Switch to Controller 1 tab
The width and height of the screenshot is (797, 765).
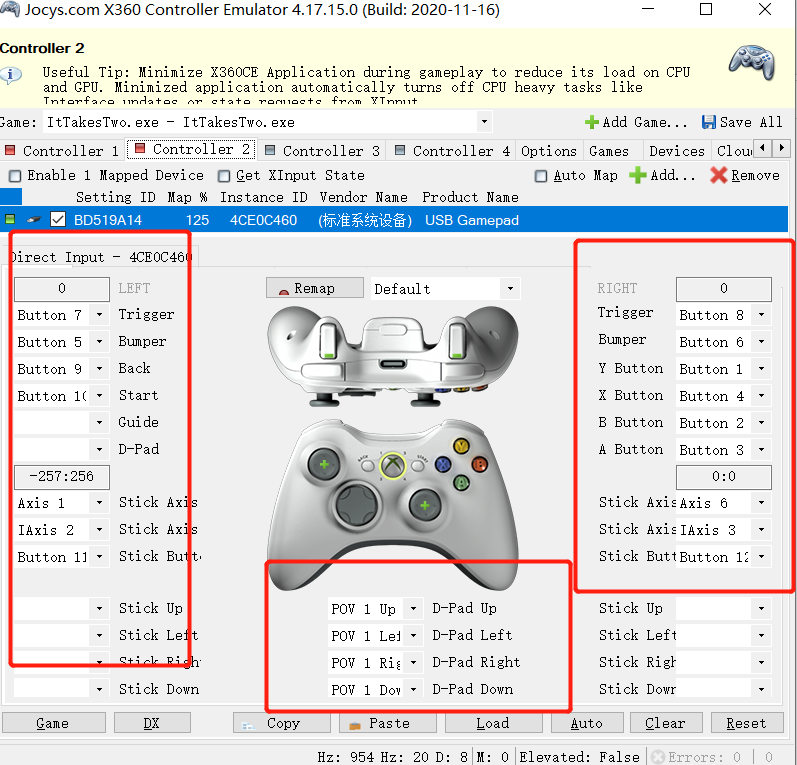pyautogui.click(x=62, y=151)
